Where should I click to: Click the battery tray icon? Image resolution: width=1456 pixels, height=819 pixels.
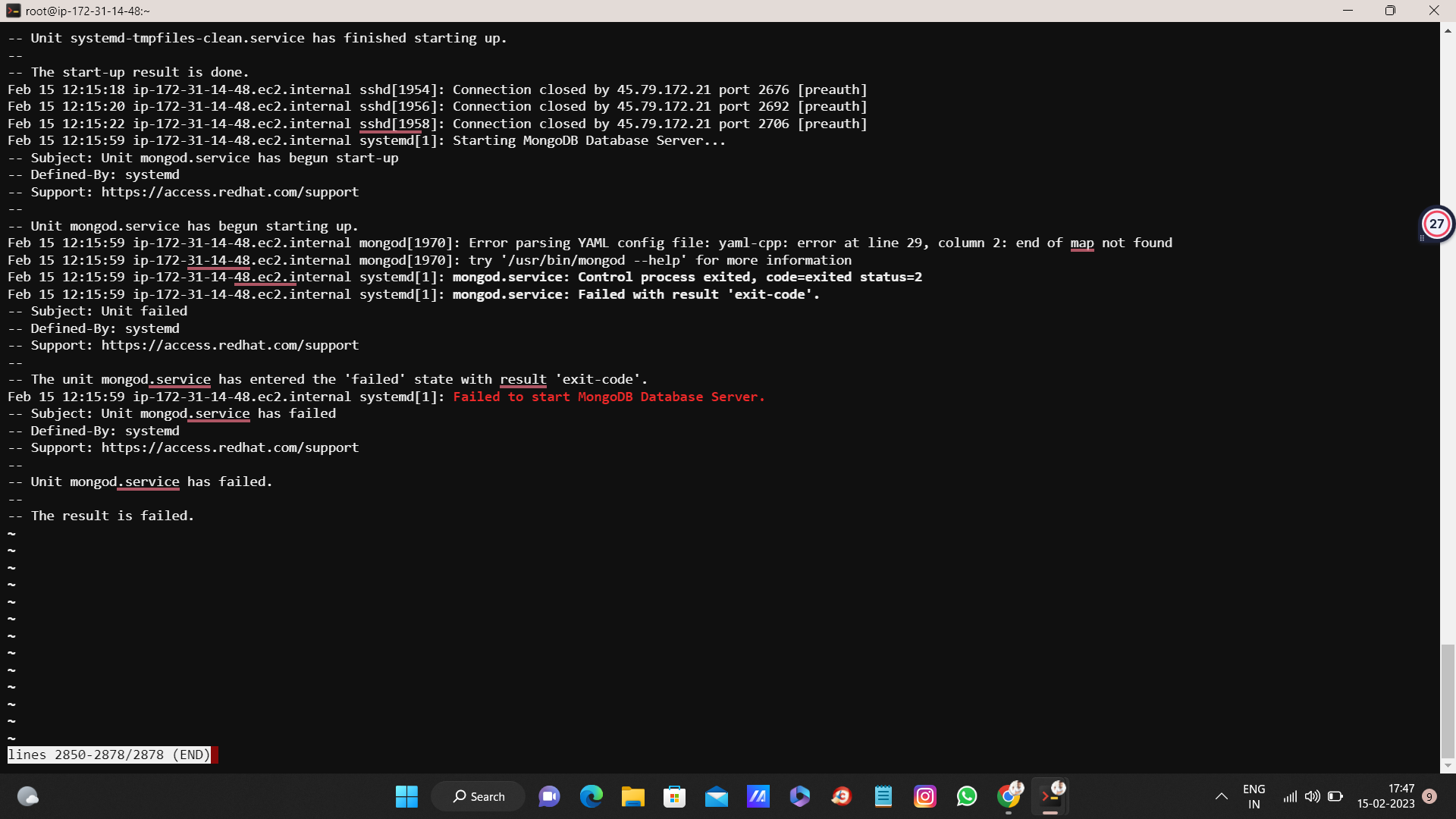[1335, 796]
